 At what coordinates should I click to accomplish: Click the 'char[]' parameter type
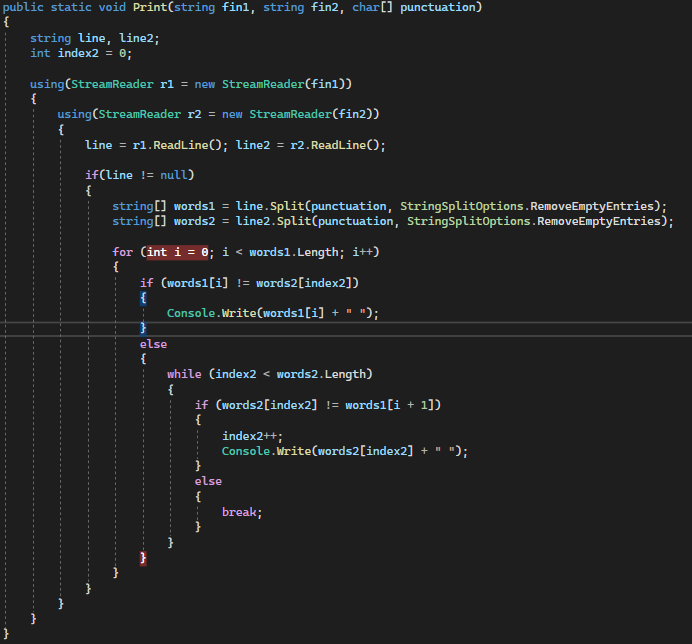click(x=372, y=7)
